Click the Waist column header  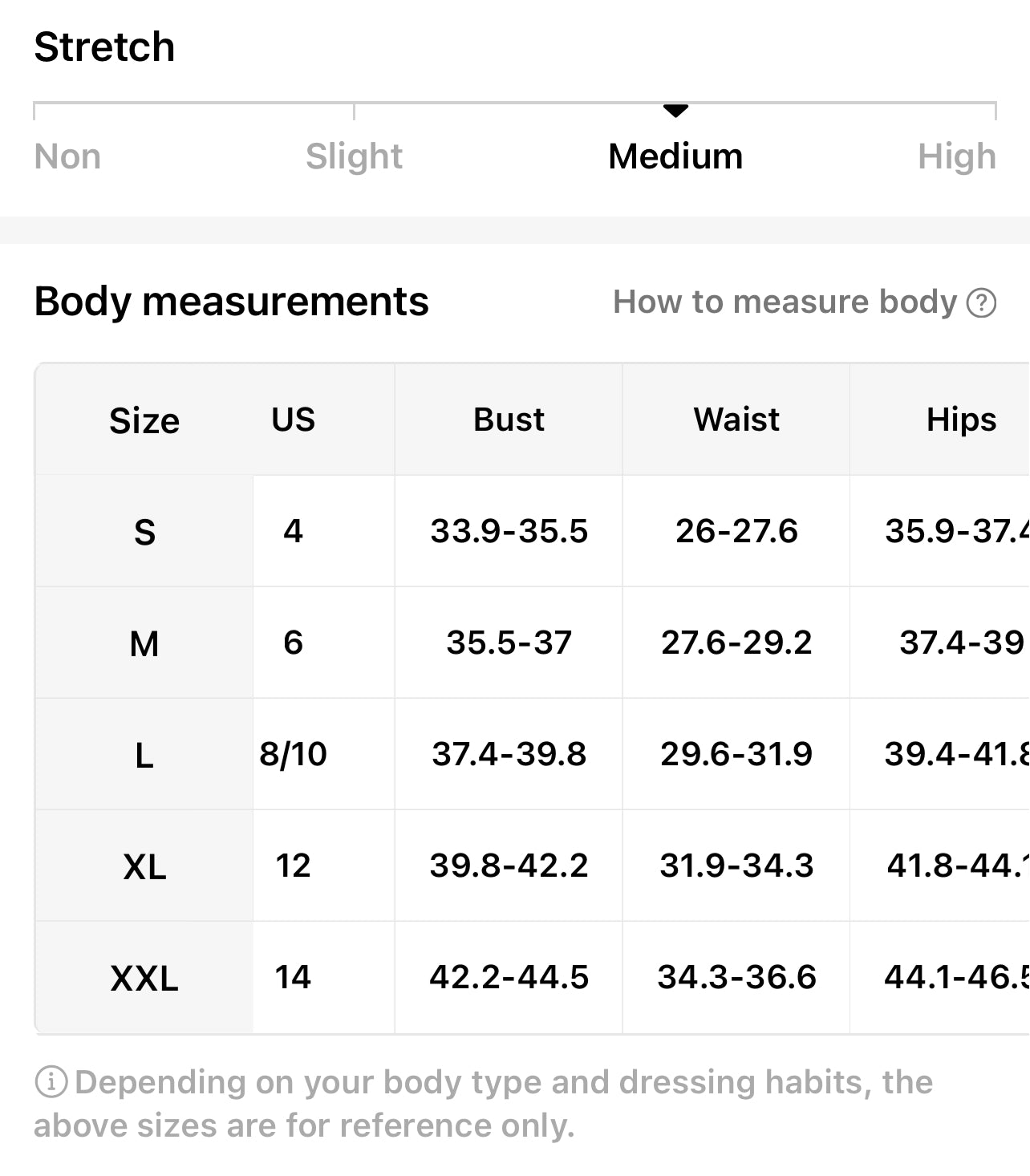click(736, 420)
